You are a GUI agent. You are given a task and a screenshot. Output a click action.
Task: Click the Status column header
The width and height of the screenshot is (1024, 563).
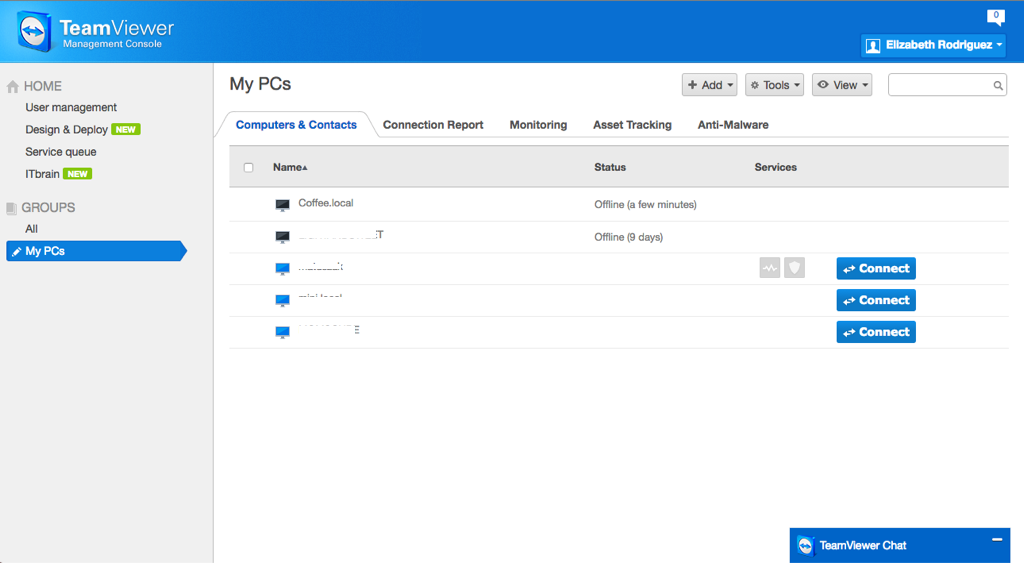point(610,167)
